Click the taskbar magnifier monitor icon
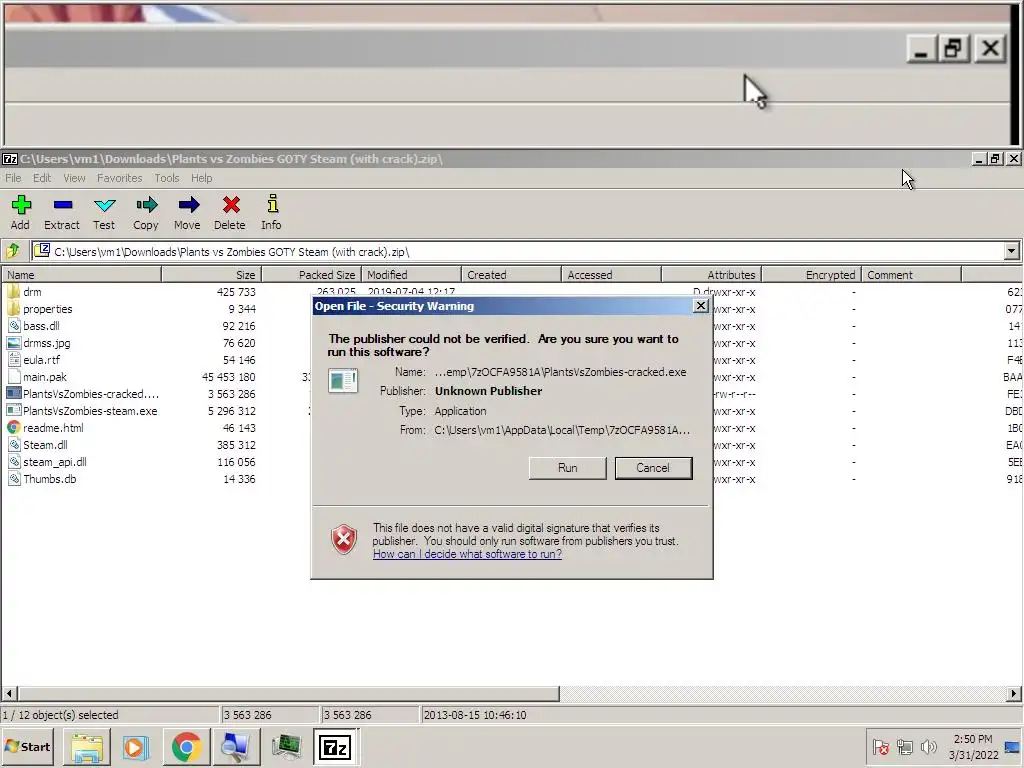 coord(236,747)
